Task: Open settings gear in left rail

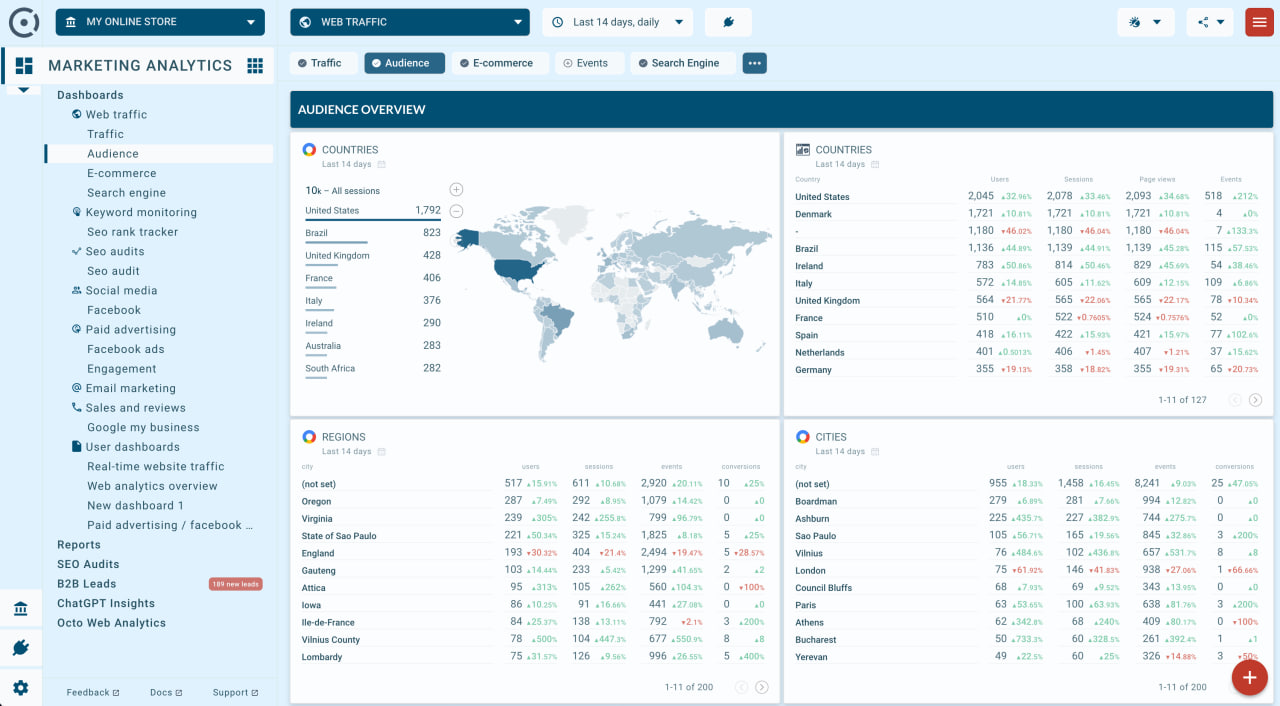Action: (x=21, y=688)
